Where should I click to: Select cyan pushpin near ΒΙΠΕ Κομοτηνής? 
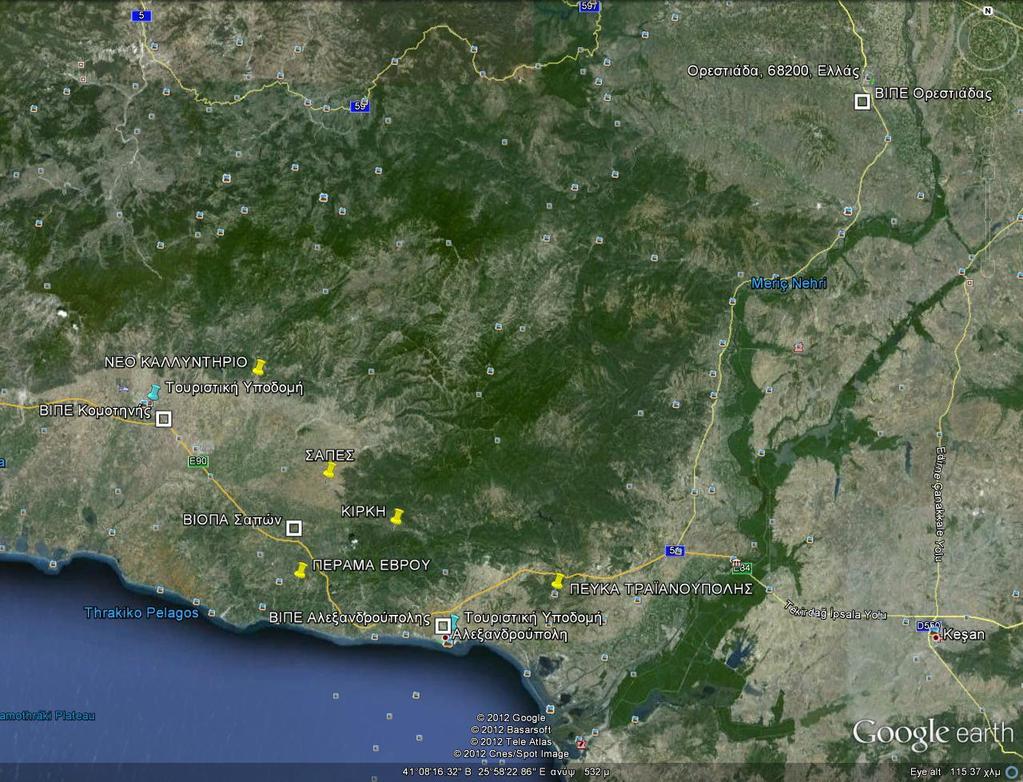[153, 392]
